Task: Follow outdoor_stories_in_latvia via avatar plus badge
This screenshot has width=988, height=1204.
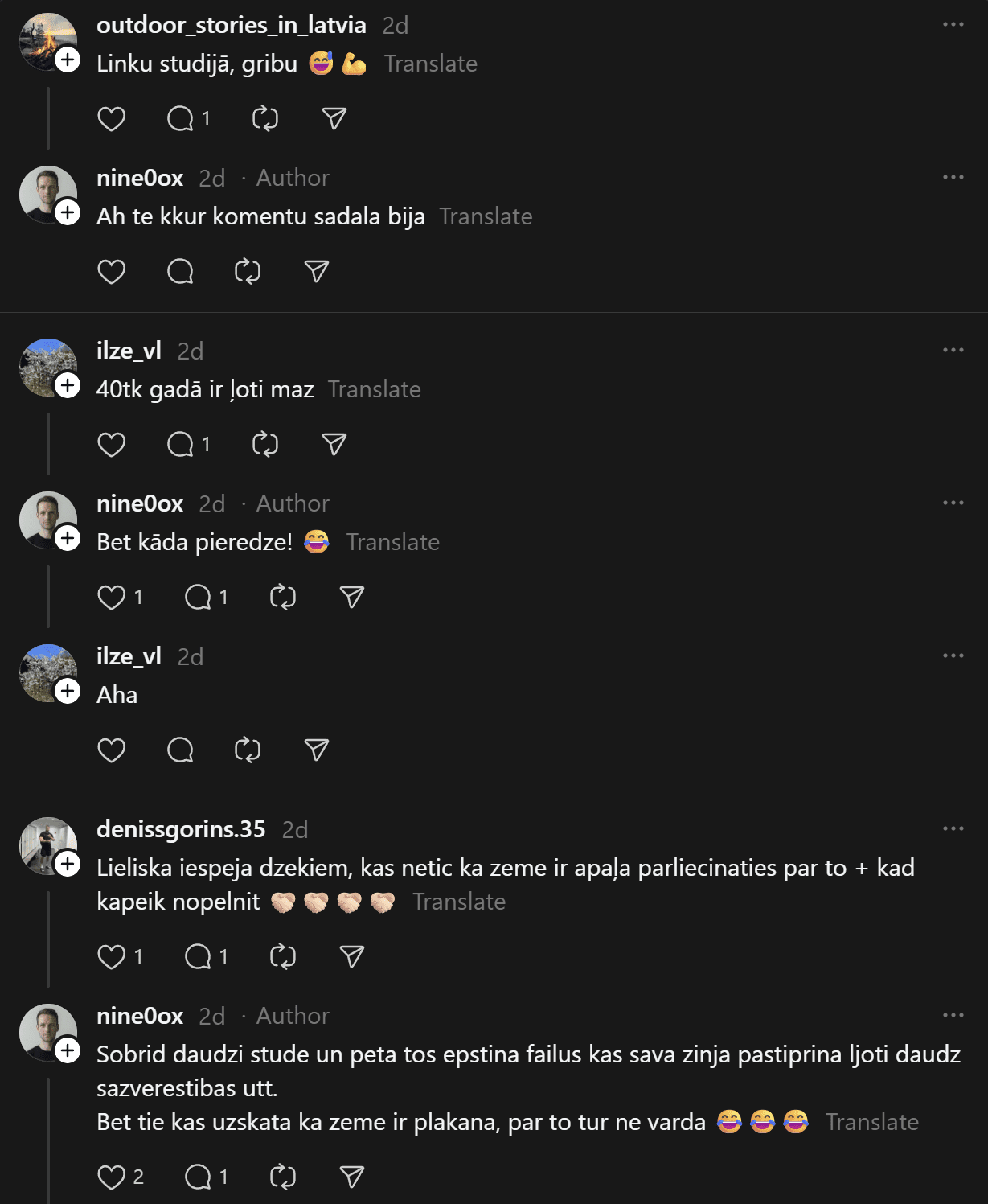Action: pos(68,60)
